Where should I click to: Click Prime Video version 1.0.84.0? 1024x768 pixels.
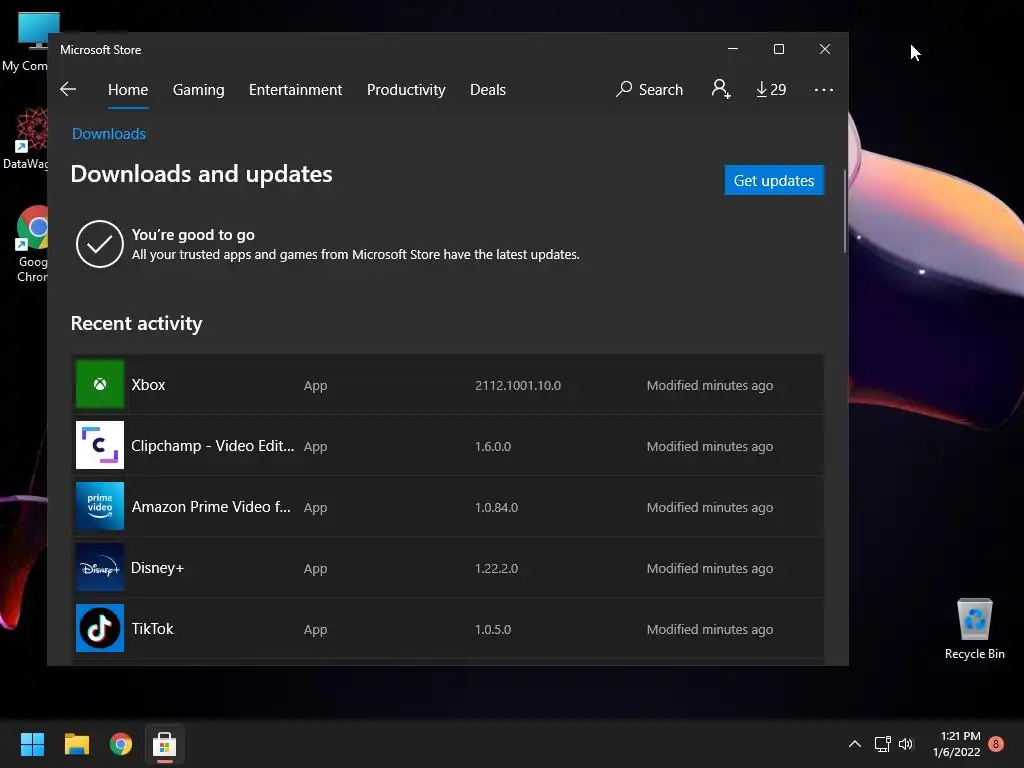(x=496, y=507)
